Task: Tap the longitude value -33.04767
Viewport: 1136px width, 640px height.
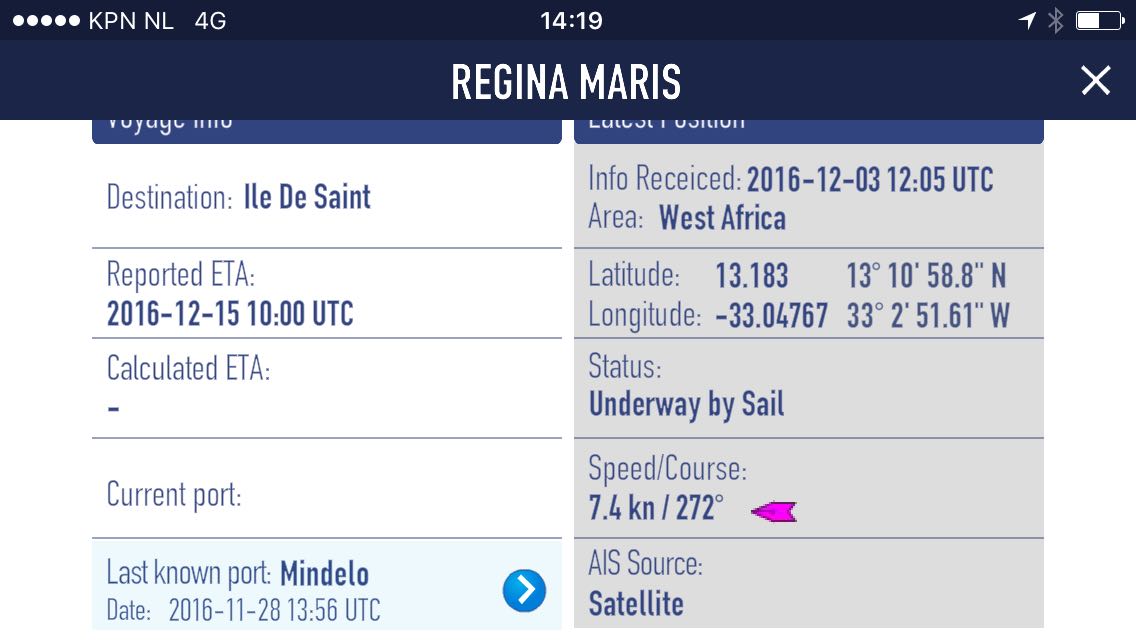Action: (x=771, y=316)
